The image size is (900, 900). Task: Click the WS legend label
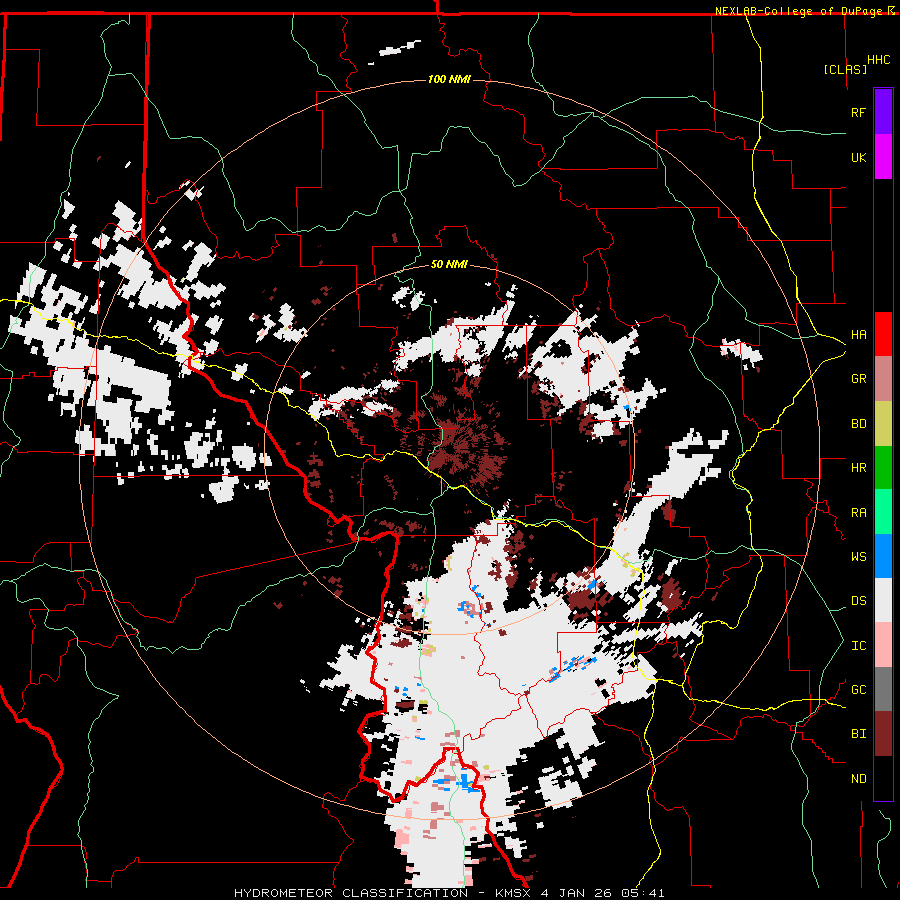coord(858,556)
